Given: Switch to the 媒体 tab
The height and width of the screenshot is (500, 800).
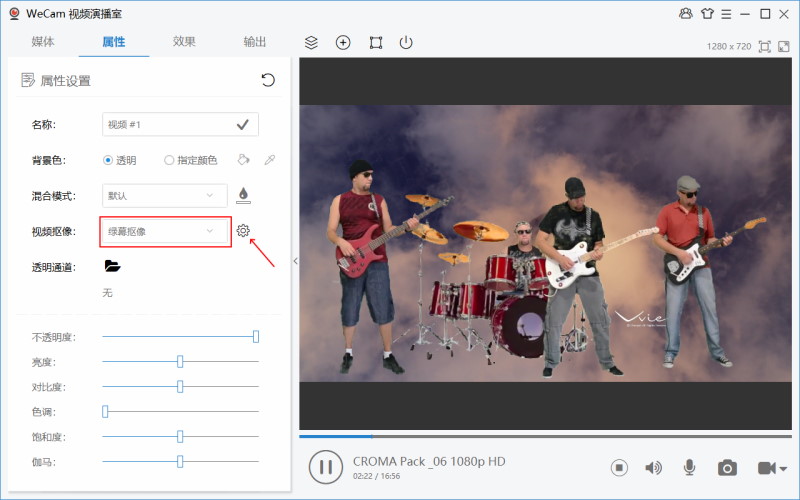Looking at the screenshot, I should point(43,42).
